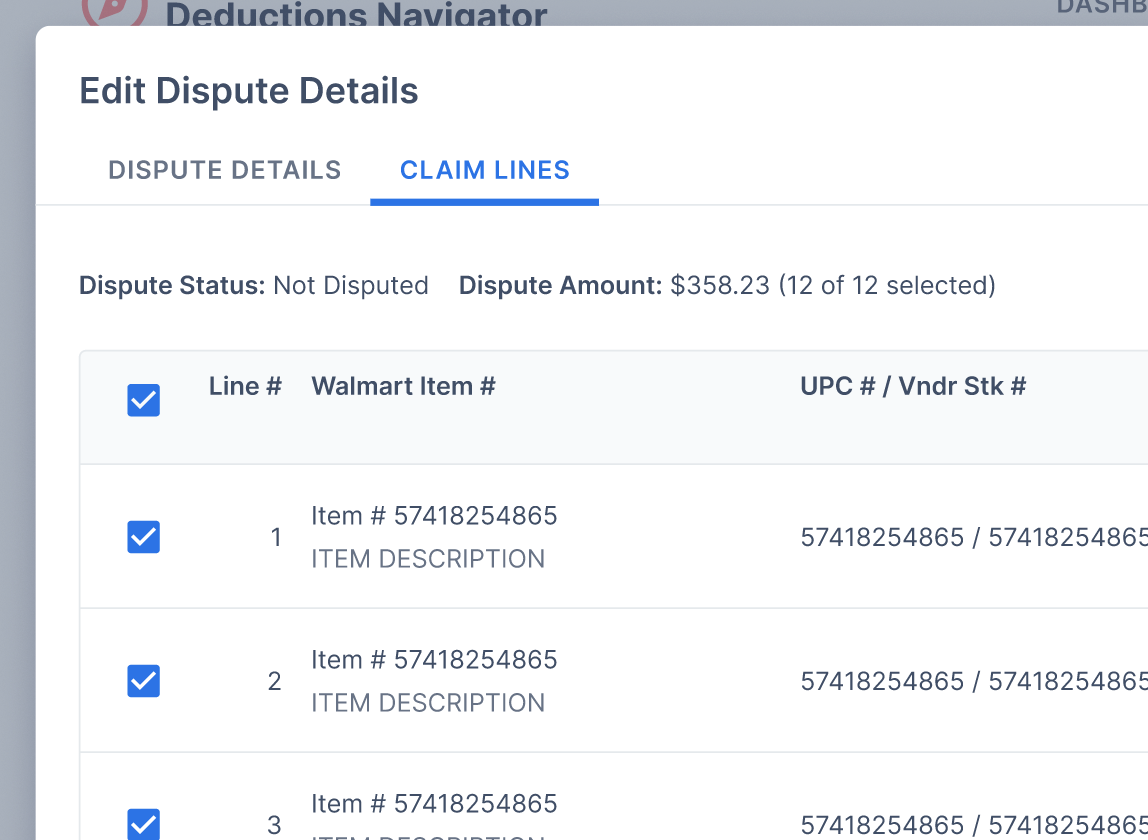1148x840 pixels.
Task: Click Item # 57418254865 on line 1
Action: tap(434, 515)
